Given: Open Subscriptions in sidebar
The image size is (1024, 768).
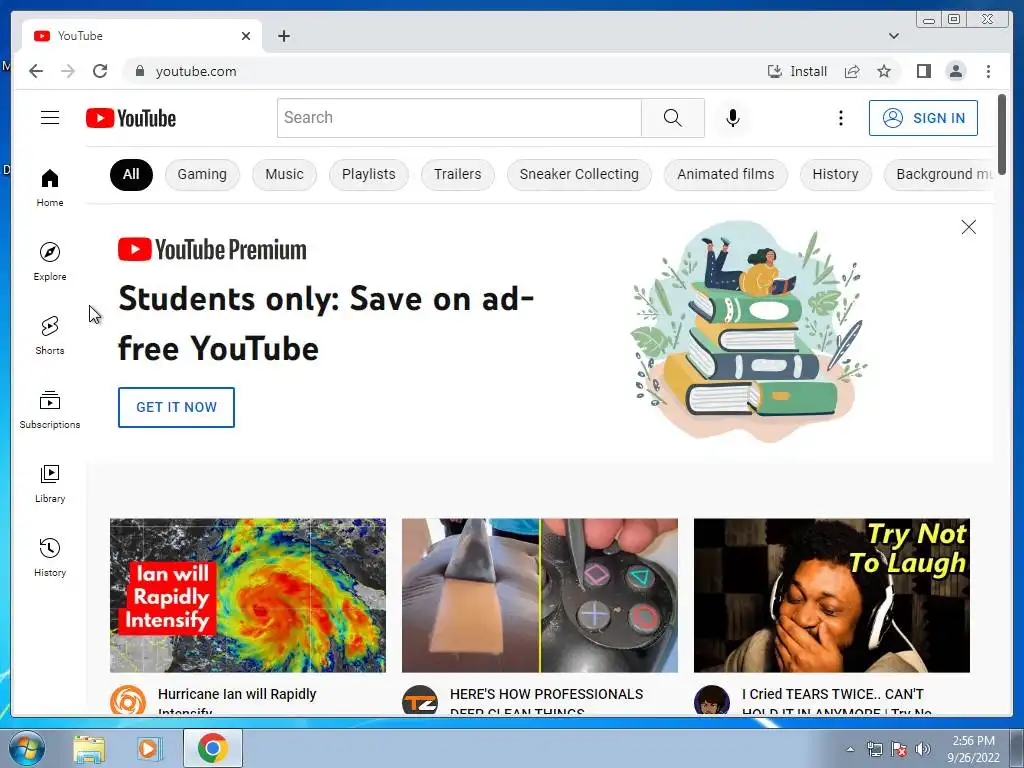Looking at the screenshot, I should tap(50, 409).
